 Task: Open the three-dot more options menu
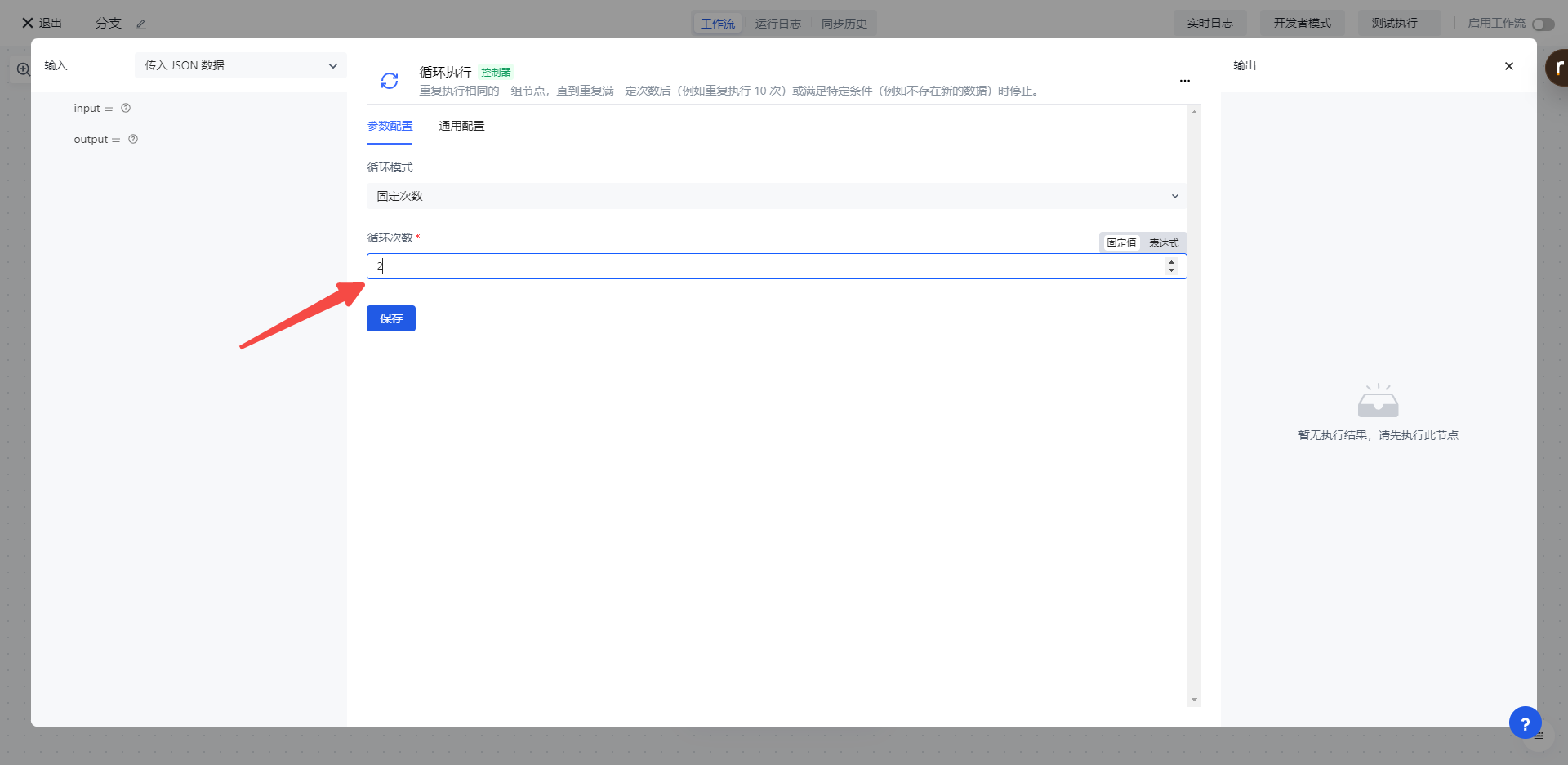click(x=1184, y=81)
